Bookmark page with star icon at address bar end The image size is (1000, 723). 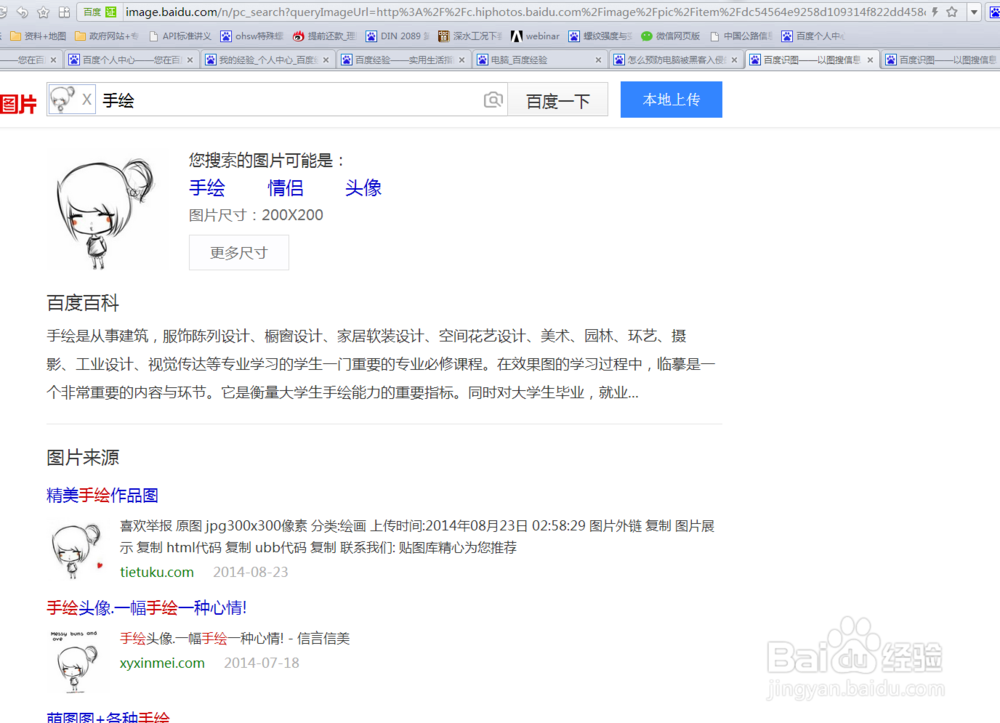coord(952,11)
